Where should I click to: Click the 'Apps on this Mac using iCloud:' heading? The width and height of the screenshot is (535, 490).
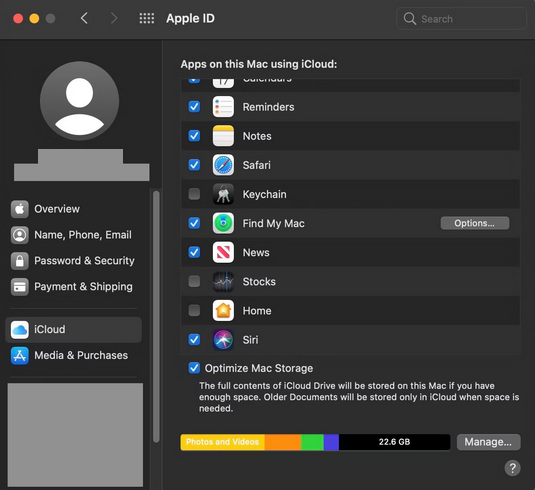tap(259, 64)
